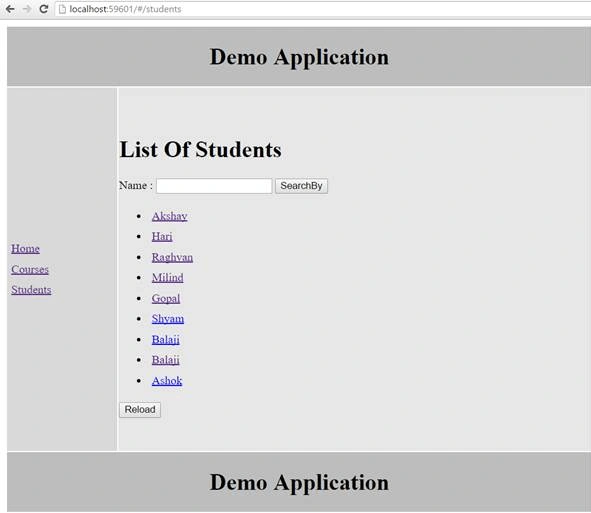Open student Akshay's details
This screenshot has width=591, height=513.
coord(170,216)
